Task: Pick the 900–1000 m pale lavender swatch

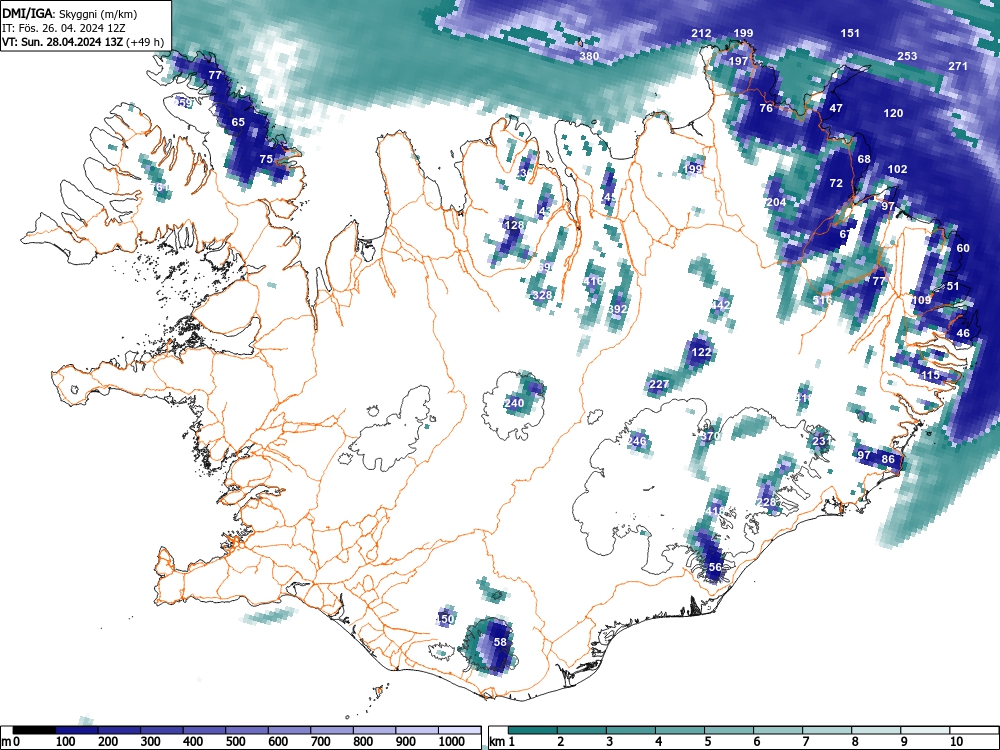Action: coord(417,730)
